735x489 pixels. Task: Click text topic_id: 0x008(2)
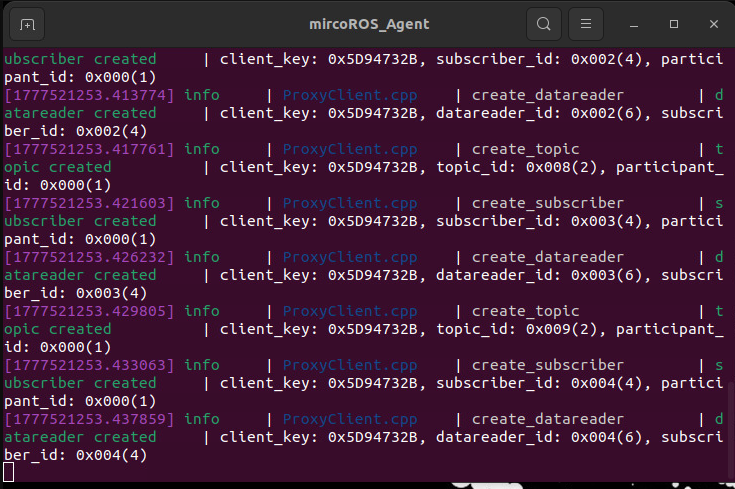click(x=517, y=167)
